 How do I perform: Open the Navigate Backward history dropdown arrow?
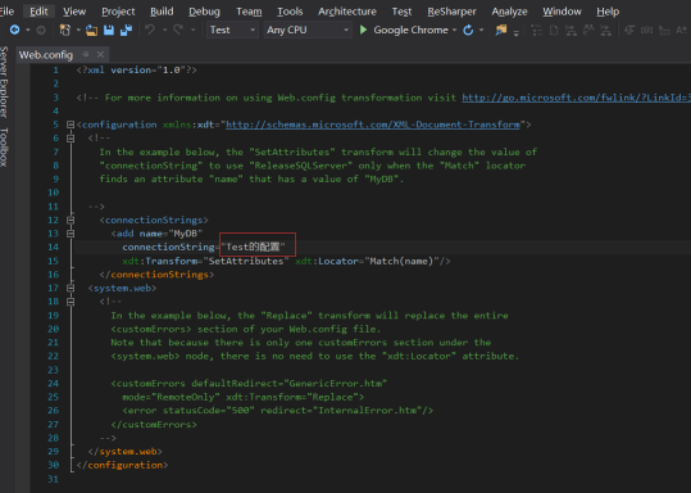click(28, 30)
